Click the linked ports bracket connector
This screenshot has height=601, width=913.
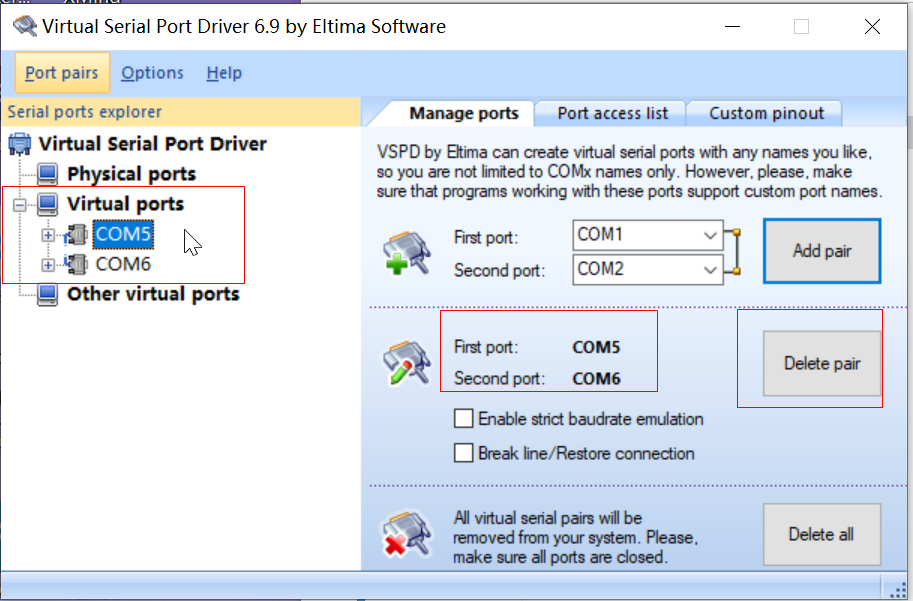pyautogui.click(x=732, y=252)
